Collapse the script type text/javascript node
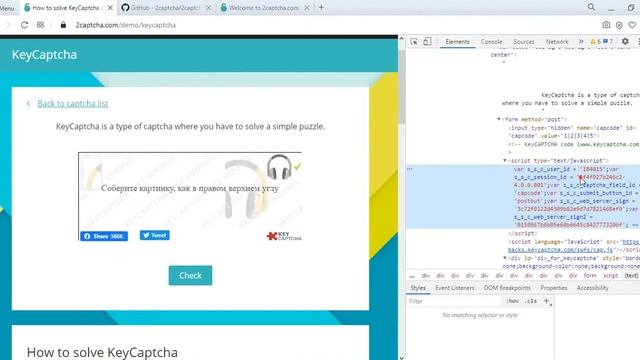Viewport: 640px width, 360px height. point(505,160)
